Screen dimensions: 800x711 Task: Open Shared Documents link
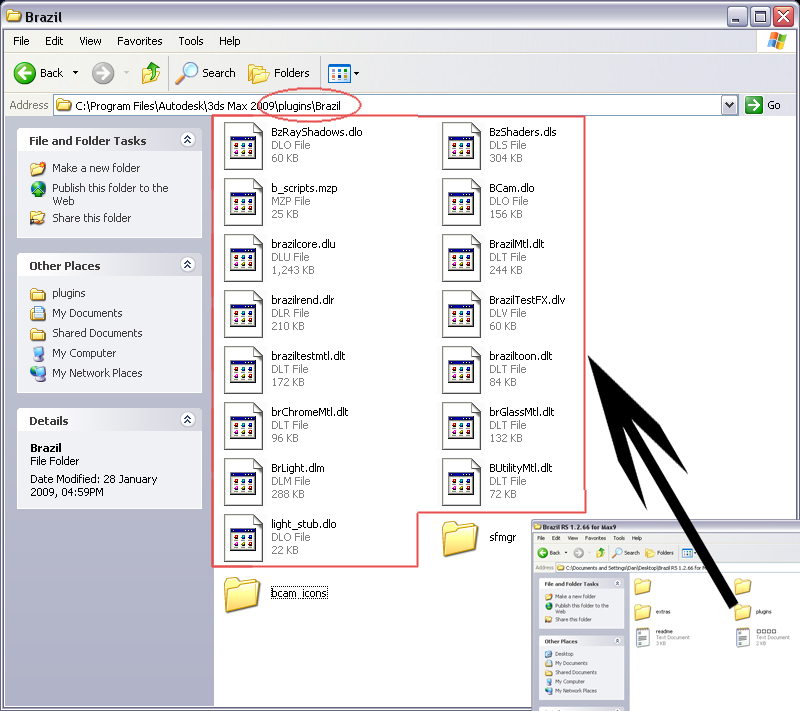(x=97, y=333)
